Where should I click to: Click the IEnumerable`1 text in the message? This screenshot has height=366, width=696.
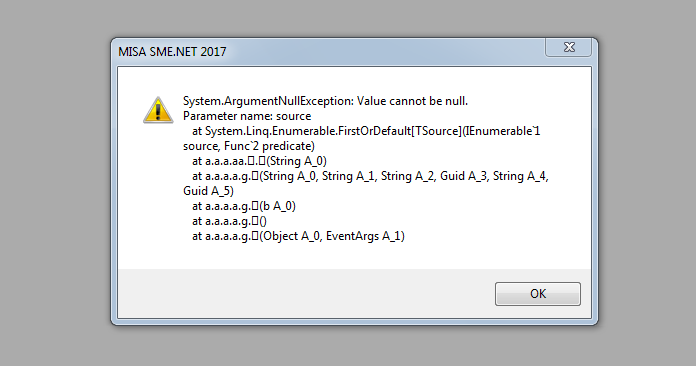coord(501,131)
